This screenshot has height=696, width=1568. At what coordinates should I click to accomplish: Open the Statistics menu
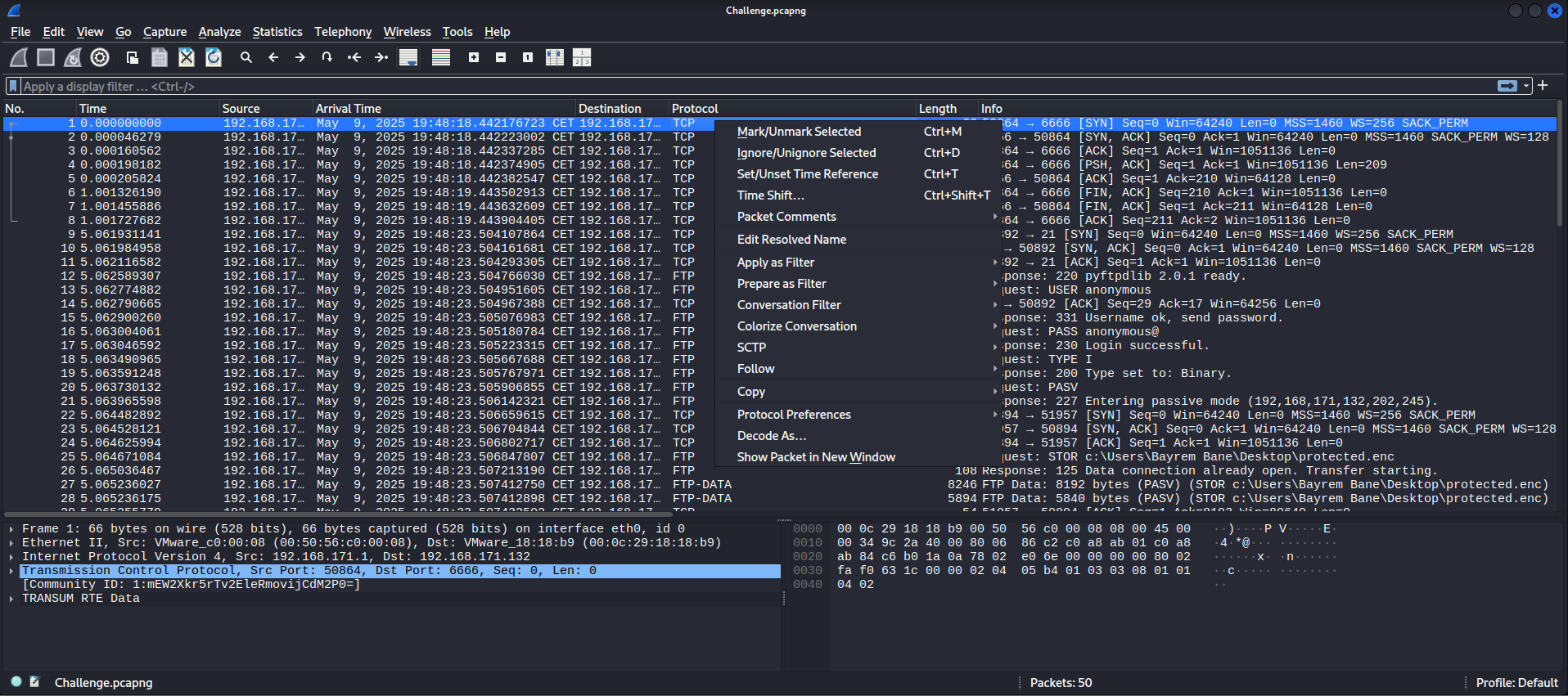pos(277,32)
